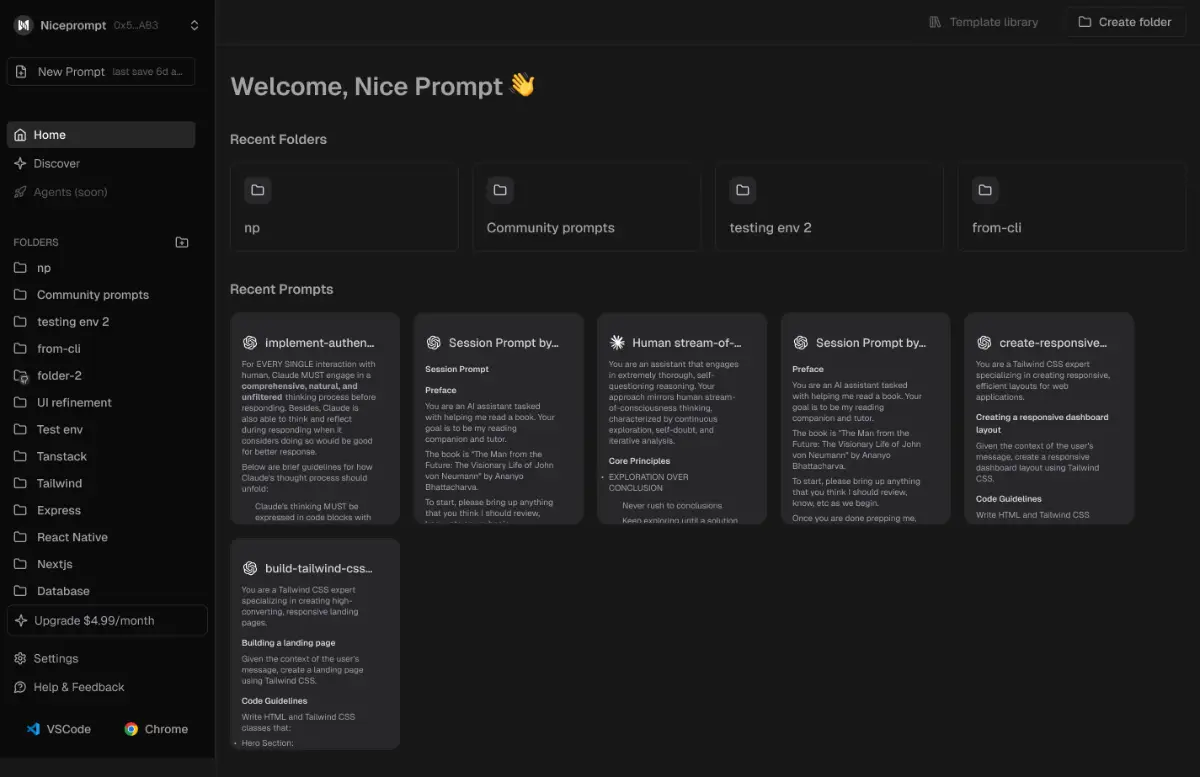The image size is (1200, 777).
Task: Click the Create folder button
Action: (1125, 22)
